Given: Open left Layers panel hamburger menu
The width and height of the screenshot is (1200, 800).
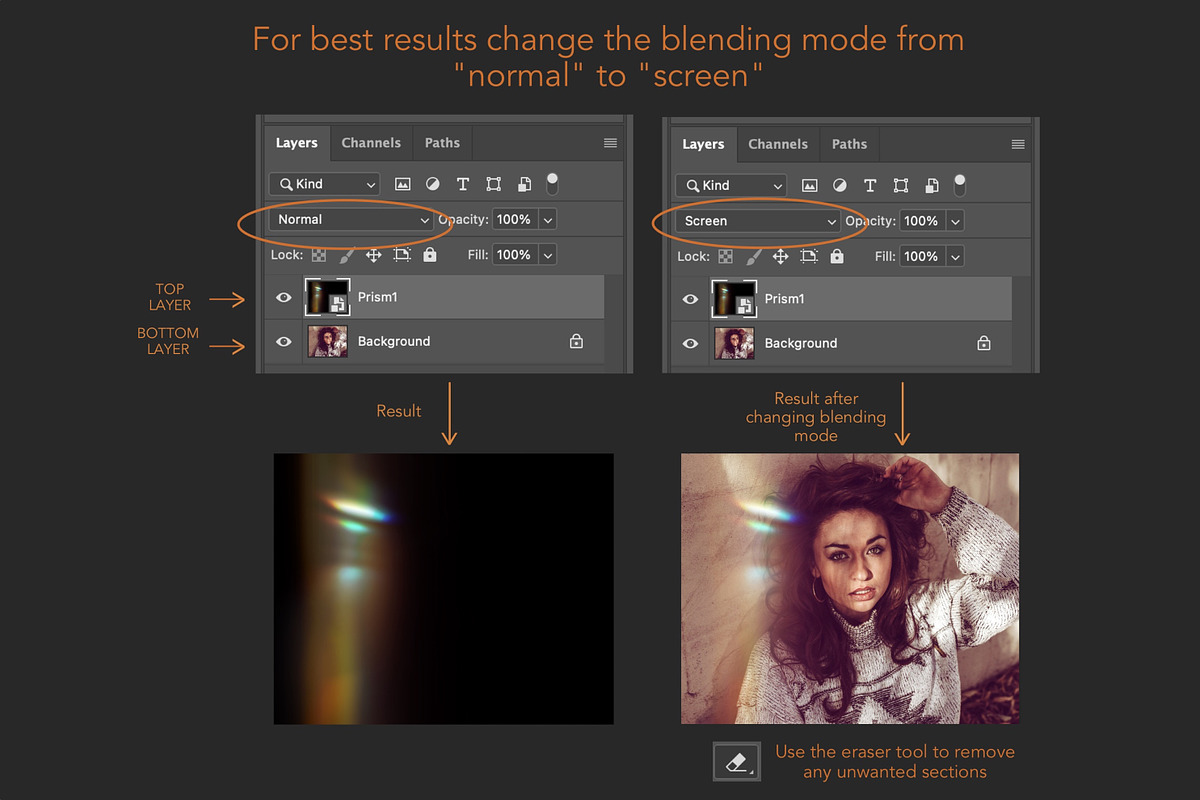Looking at the screenshot, I should (610, 143).
